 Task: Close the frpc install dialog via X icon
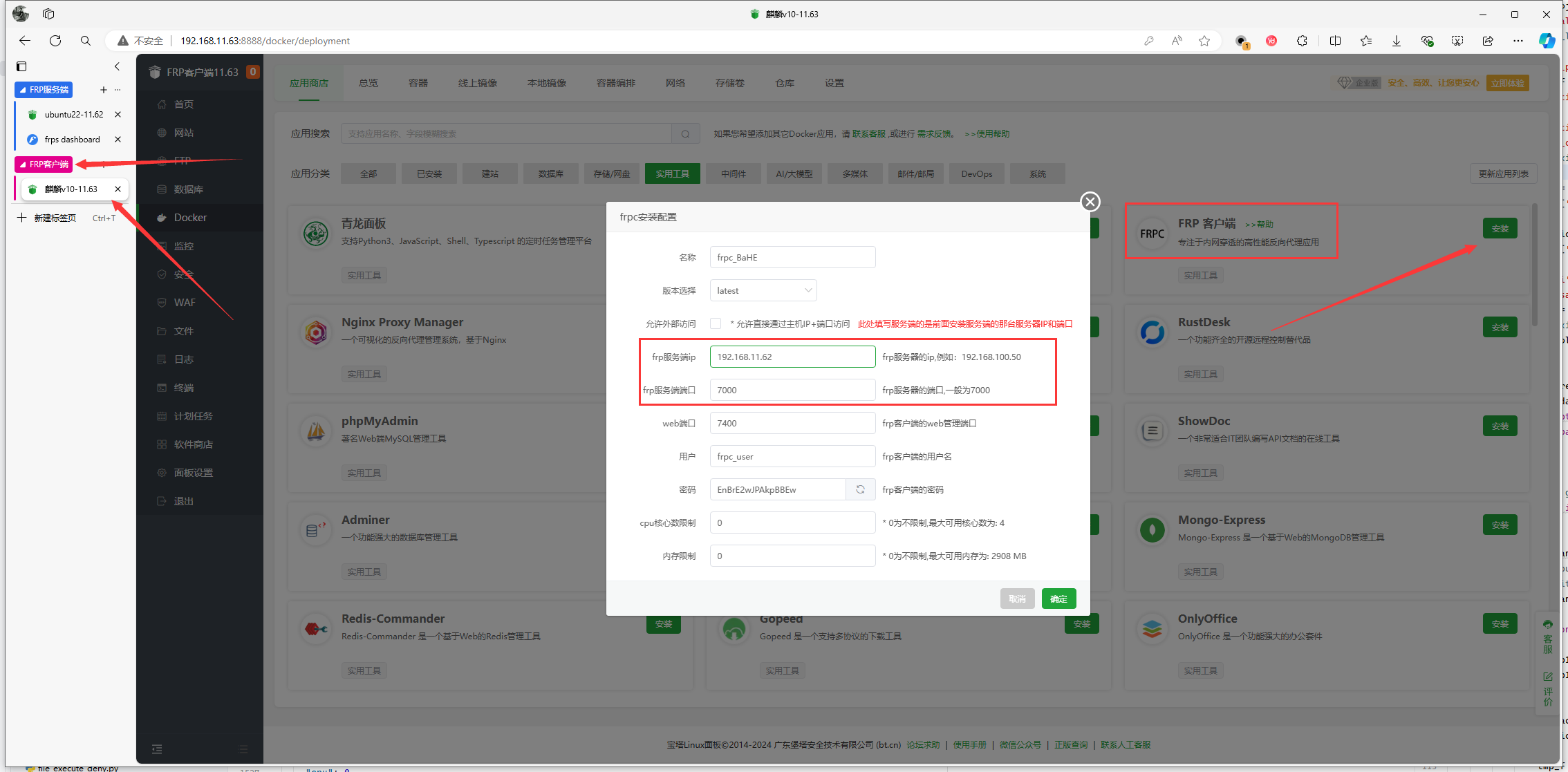1090,202
